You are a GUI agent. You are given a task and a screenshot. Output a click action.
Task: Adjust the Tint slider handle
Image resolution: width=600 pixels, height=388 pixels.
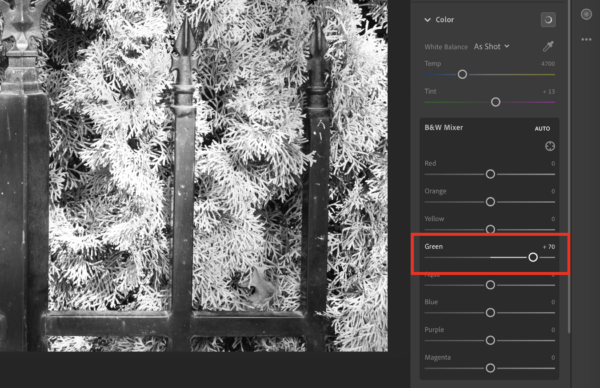(x=496, y=102)
